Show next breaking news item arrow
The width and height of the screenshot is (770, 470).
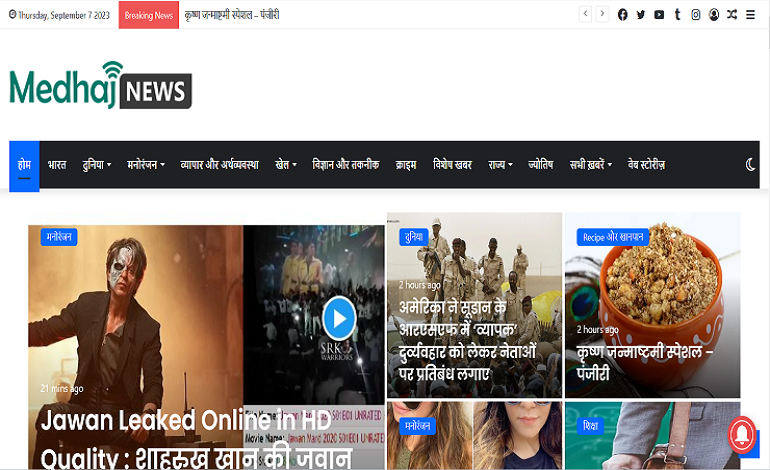602,14
